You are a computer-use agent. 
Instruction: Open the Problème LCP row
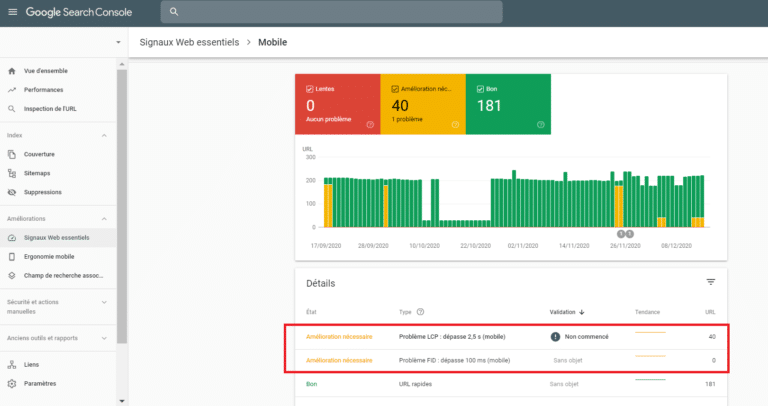coord(454,336)
